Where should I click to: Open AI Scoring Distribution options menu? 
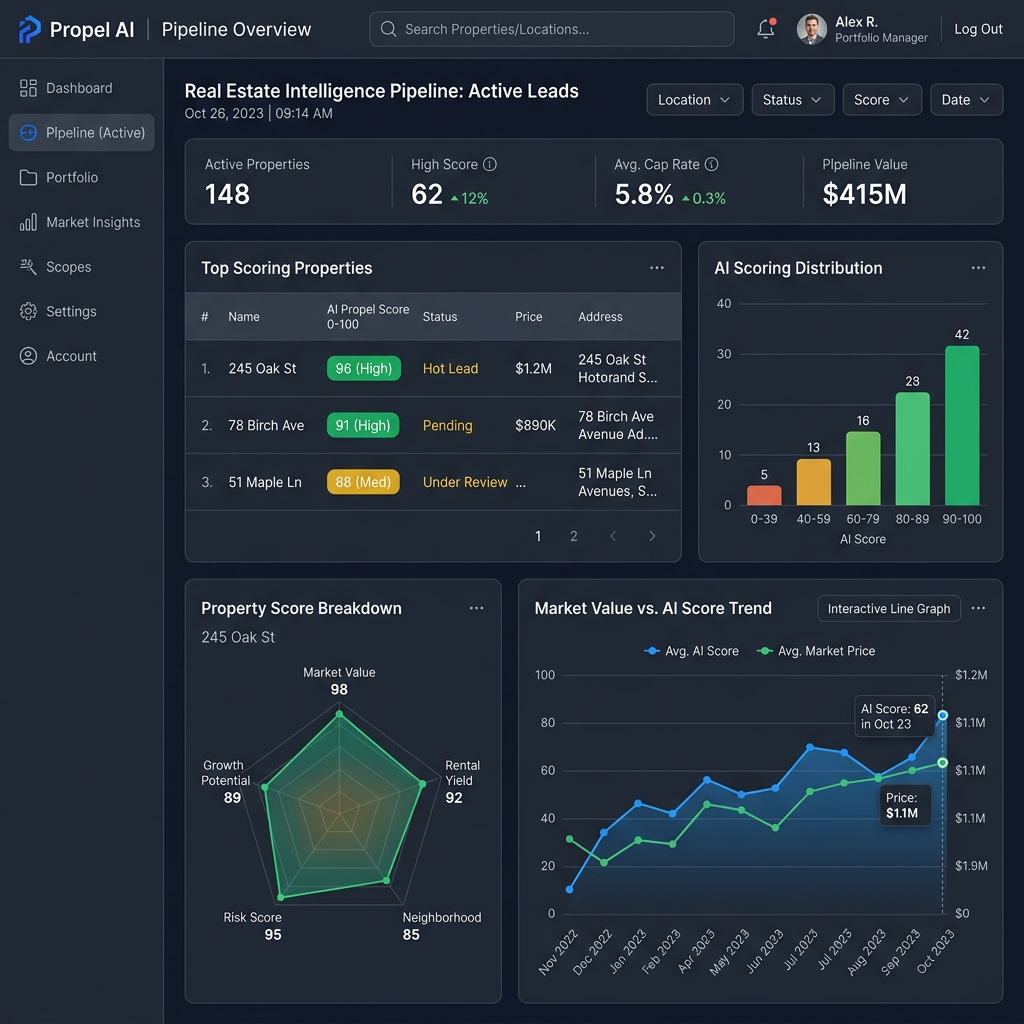[x=978, y=268]
